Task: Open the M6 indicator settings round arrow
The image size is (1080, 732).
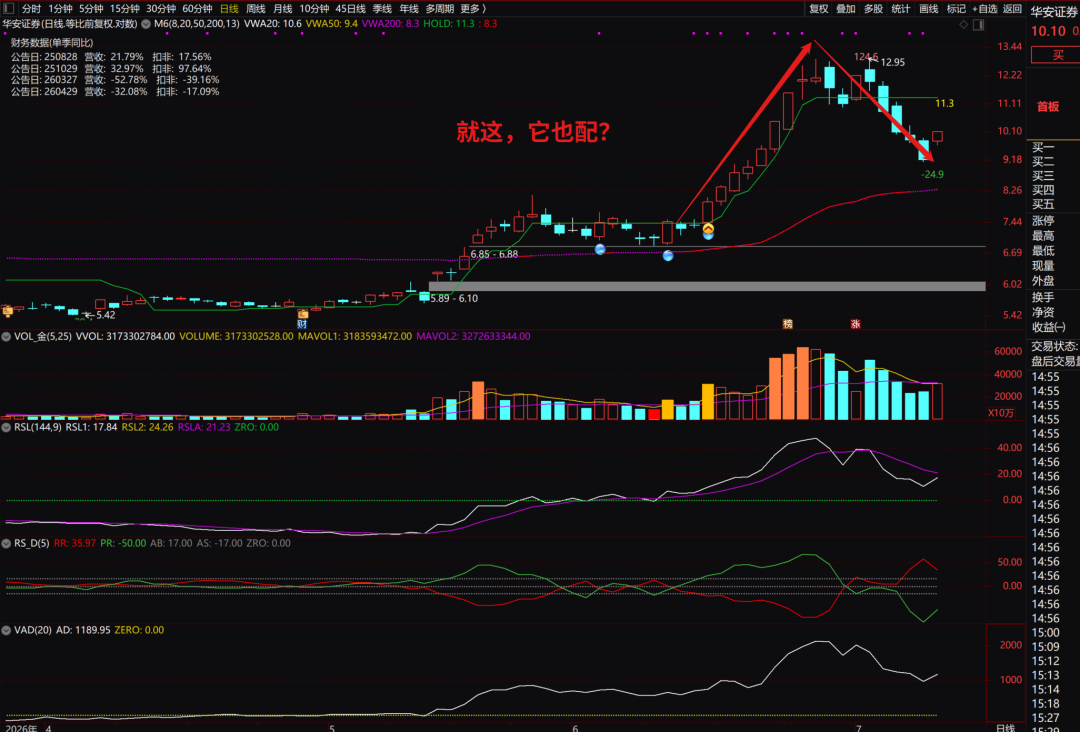Action: [146, 24]
